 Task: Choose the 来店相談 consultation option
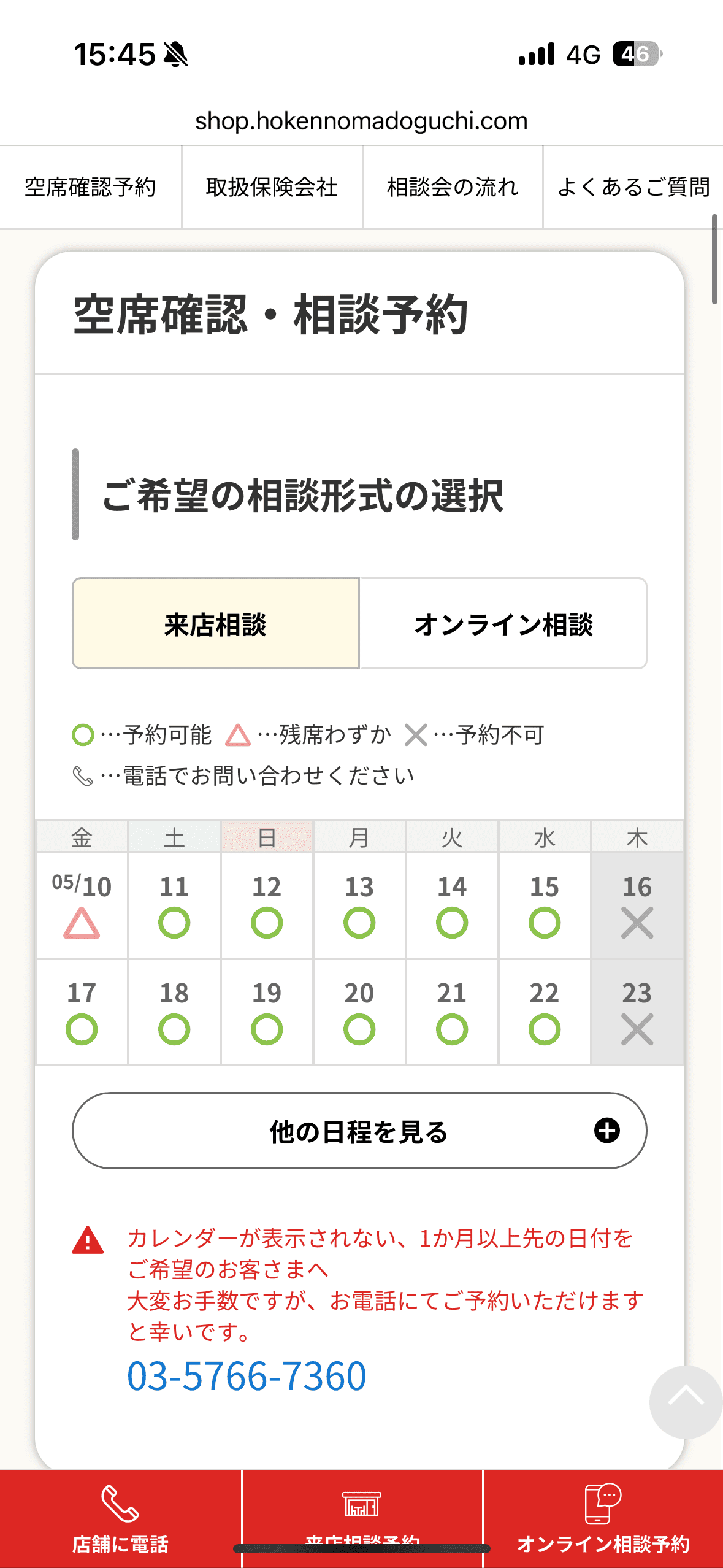point(216,624)
